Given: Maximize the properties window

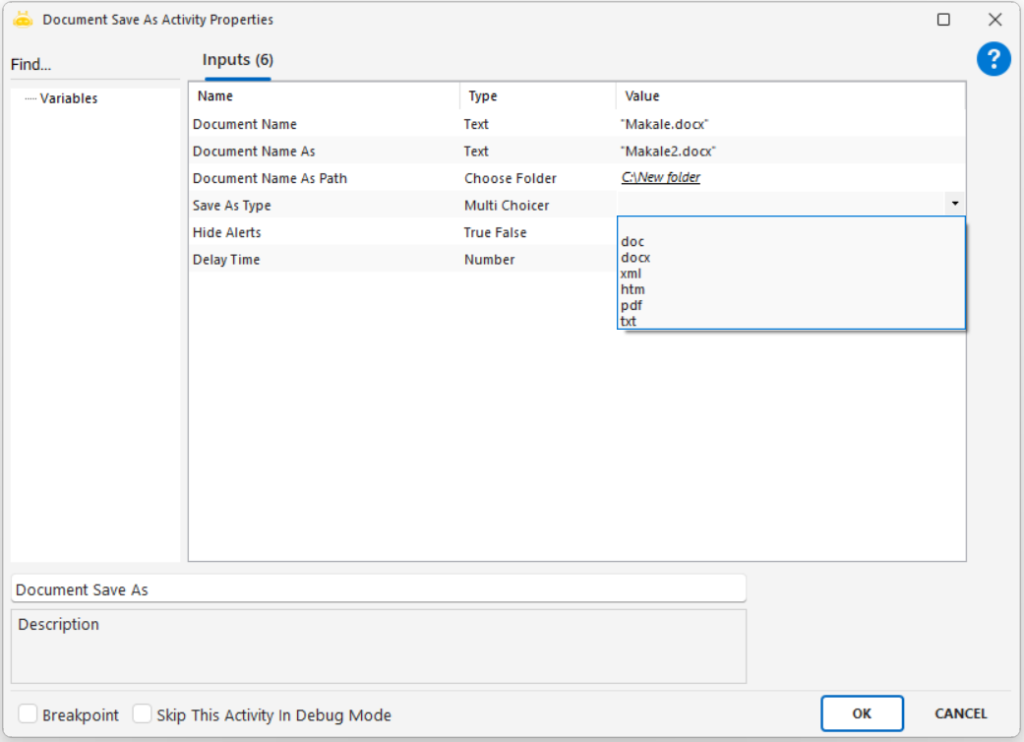Looking at the screenshot, I should (x=943, y=20).
